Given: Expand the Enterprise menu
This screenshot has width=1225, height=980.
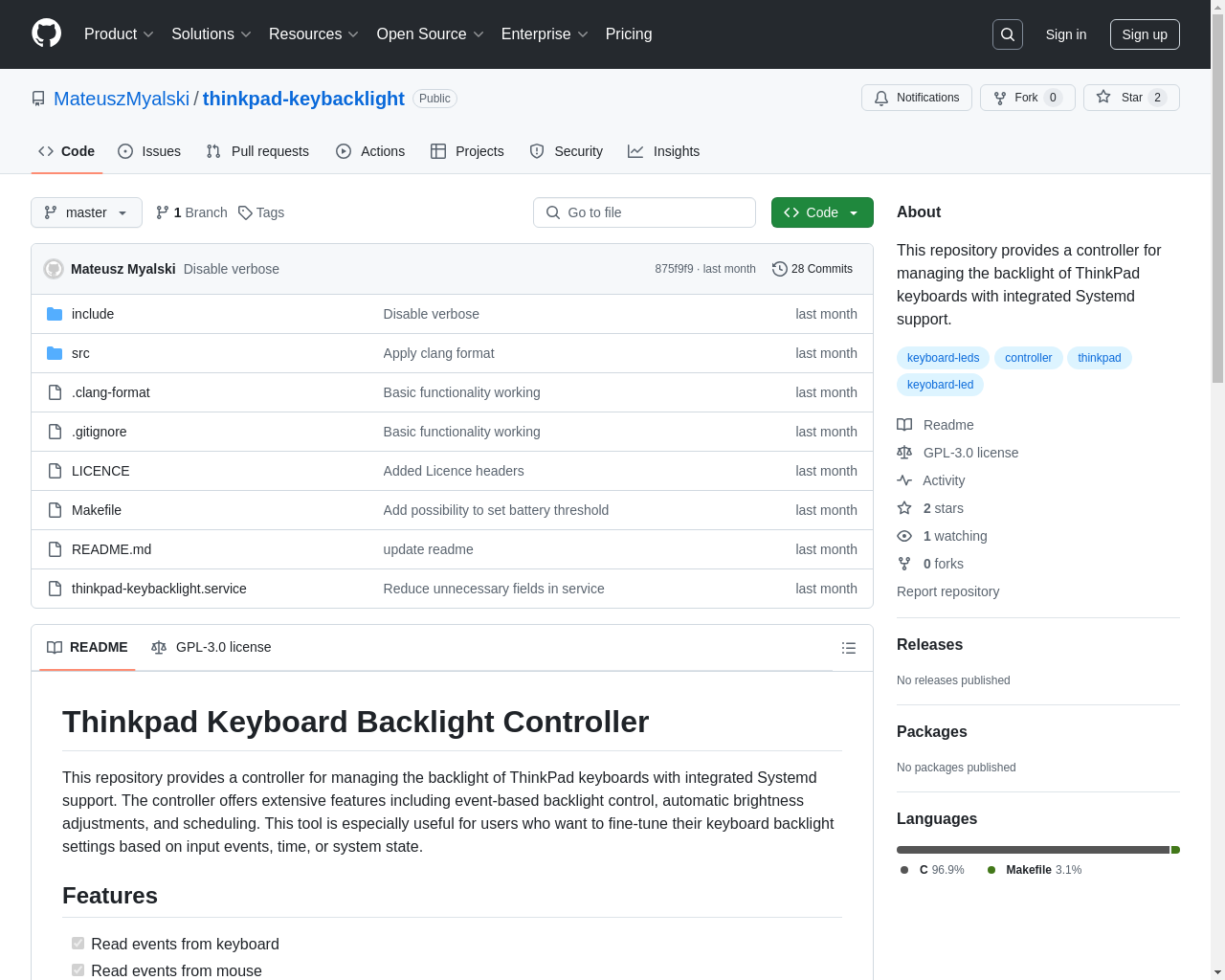Looking at the screenshot, I should click(x=545, y=34).
